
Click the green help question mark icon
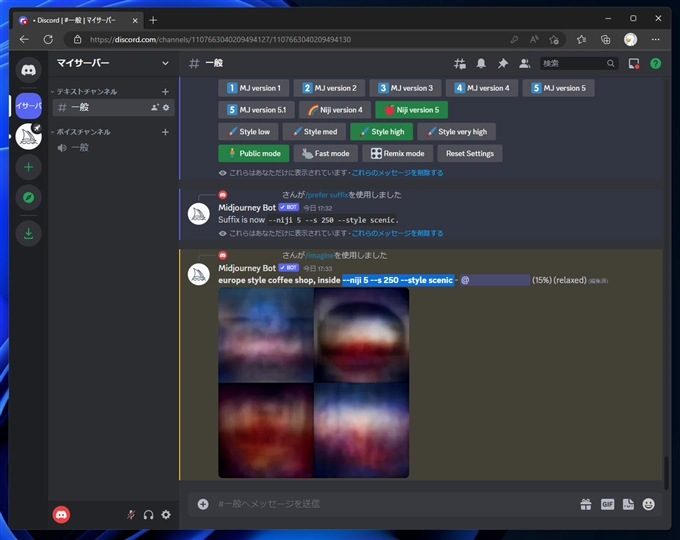655,64
